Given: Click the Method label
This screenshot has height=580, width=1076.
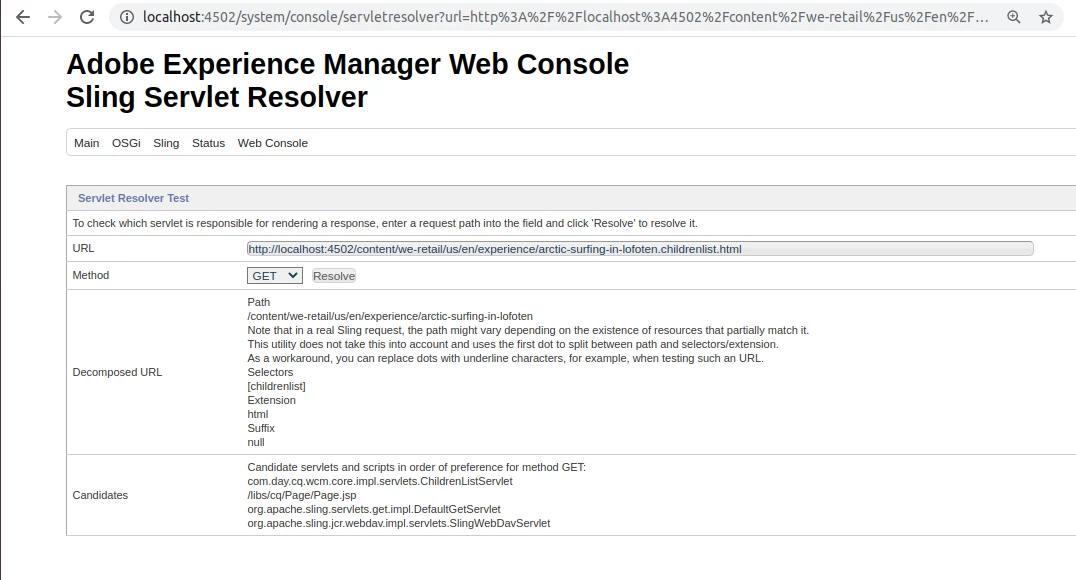Looking at the screenshot, I should (91, 275).
